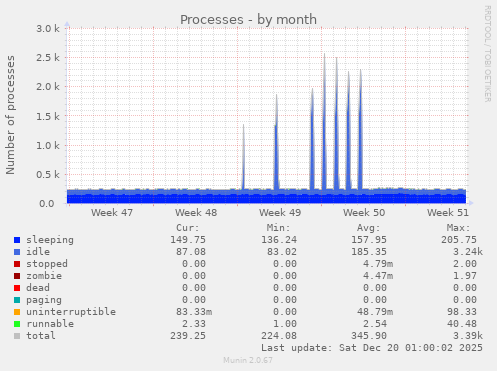This screenshot has height=371, width=497.
Task: Click the 'Last update' timestamp text
Action: click(x=372, y=348)
